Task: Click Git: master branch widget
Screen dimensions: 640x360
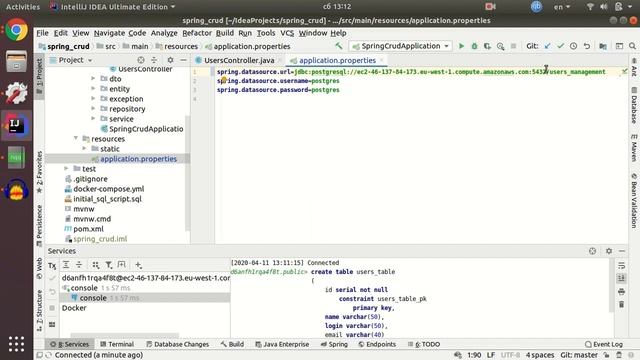Action: pos(579,355)
